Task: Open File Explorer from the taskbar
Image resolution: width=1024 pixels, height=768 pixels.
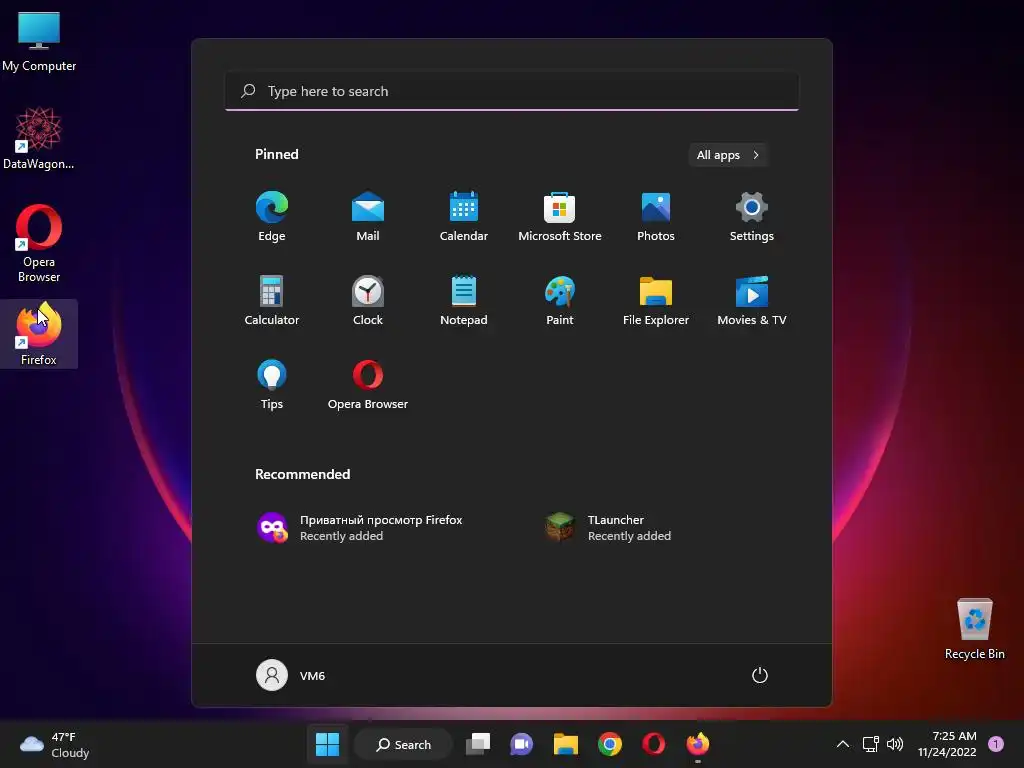Action: coord(566,744)
